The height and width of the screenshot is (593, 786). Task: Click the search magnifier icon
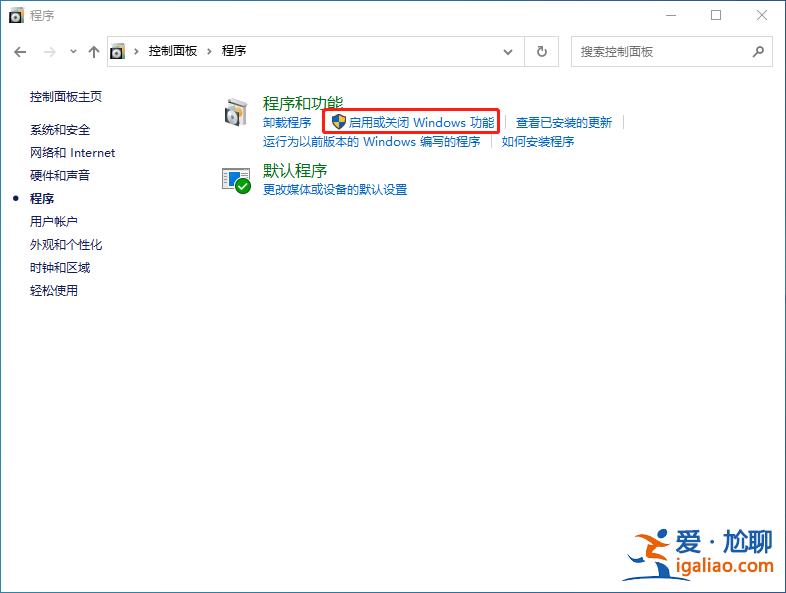pyautogui.click(x=758, y=51)
